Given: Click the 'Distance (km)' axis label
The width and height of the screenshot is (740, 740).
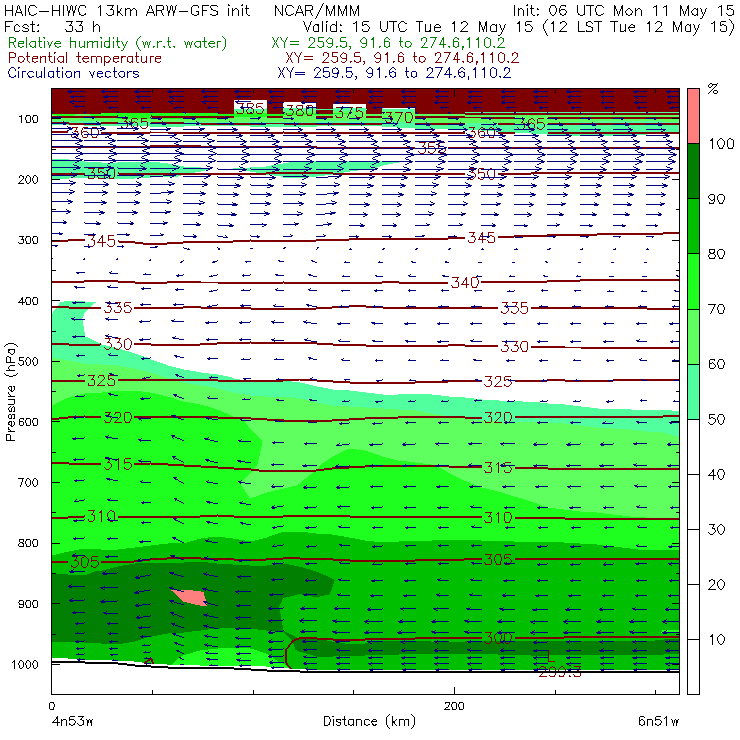Looking at the screenshot, I should click(370, 721).
